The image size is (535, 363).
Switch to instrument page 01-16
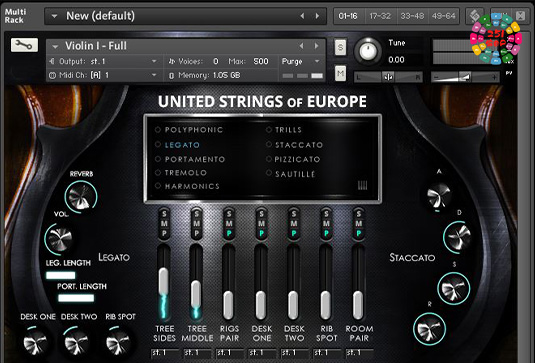click(x=348, y=16)
